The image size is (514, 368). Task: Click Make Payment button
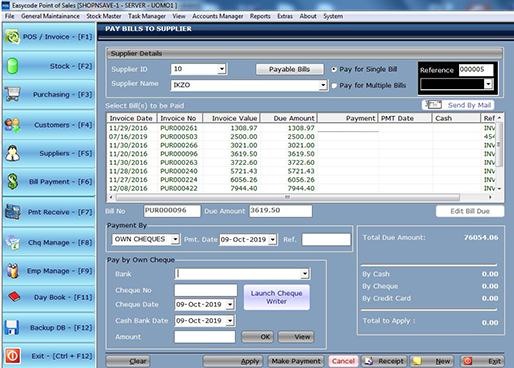point(296,361)
